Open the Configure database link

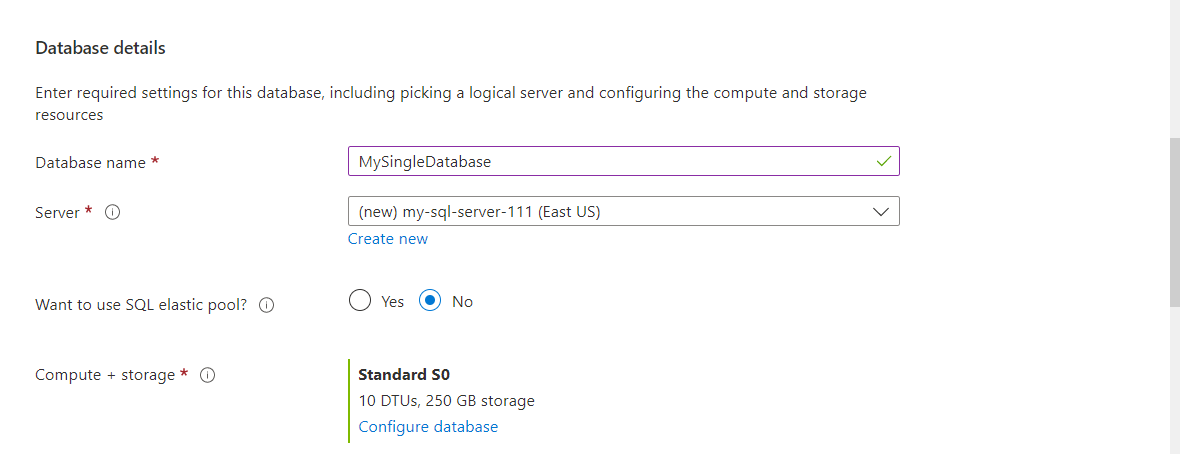(x=428, y=427)
